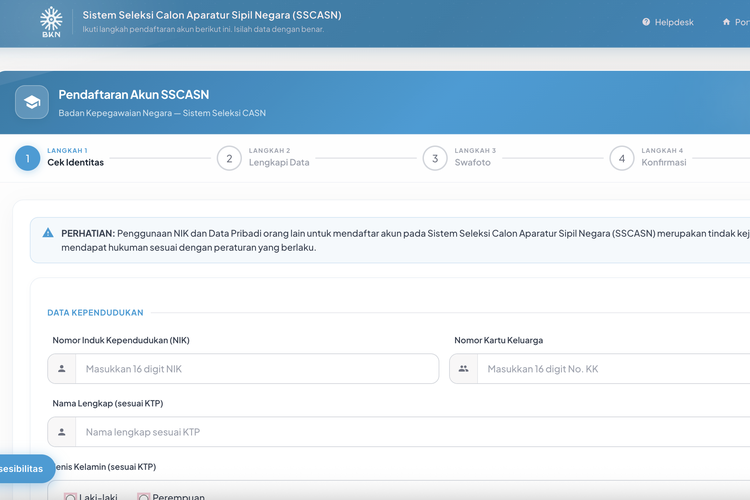This screenshot has width=750, height=500.
Task: Click the 'LANGKAH 3' step label
Action: pyautogui.click(x=475, y=150)
